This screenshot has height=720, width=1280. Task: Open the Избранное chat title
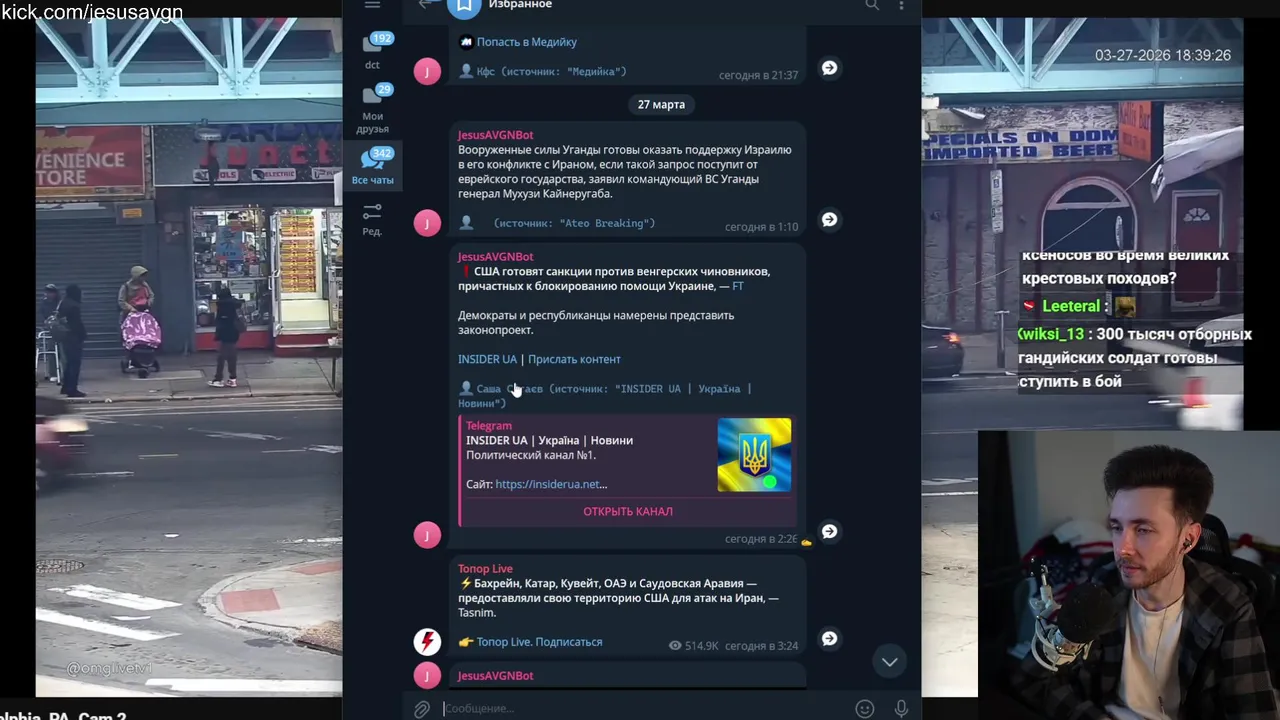coord(519,5)
